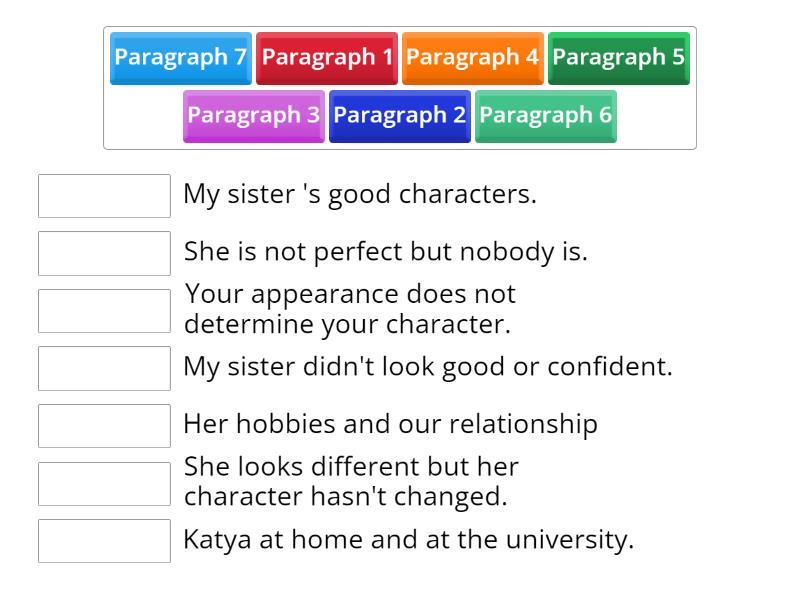Choose the green Paragraph 5 tile

point(619,57)
